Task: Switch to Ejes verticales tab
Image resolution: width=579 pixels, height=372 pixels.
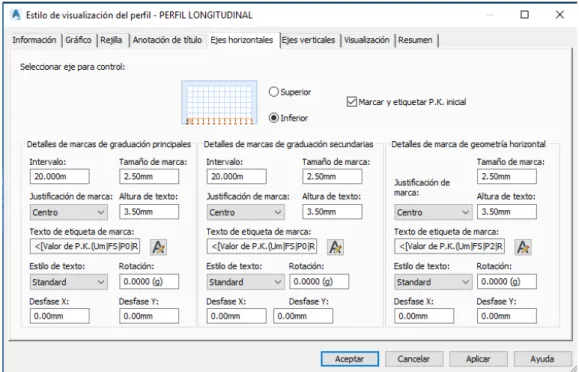Action: point(309,40)
